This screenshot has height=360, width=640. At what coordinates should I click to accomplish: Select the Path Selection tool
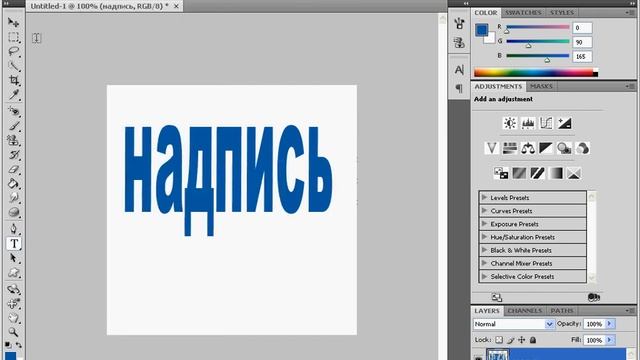pyautogui.click(x=13, y=258)
